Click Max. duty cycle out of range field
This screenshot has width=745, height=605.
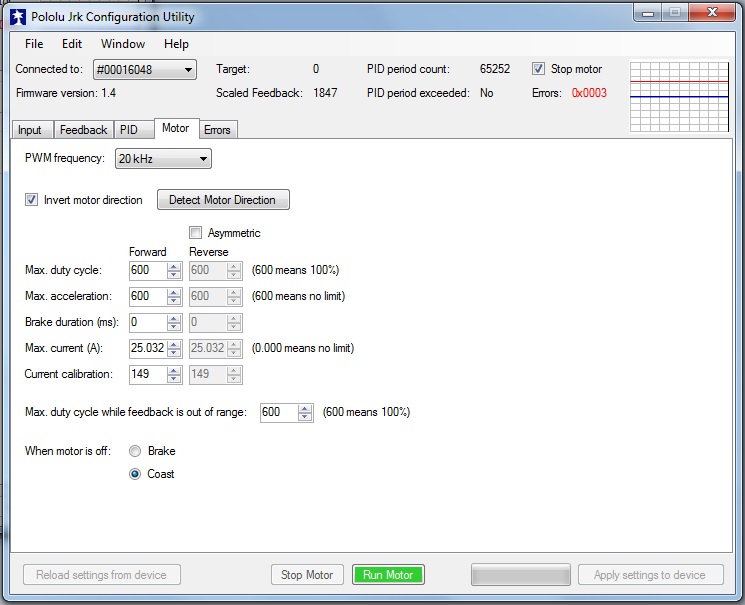pos(279,412)
